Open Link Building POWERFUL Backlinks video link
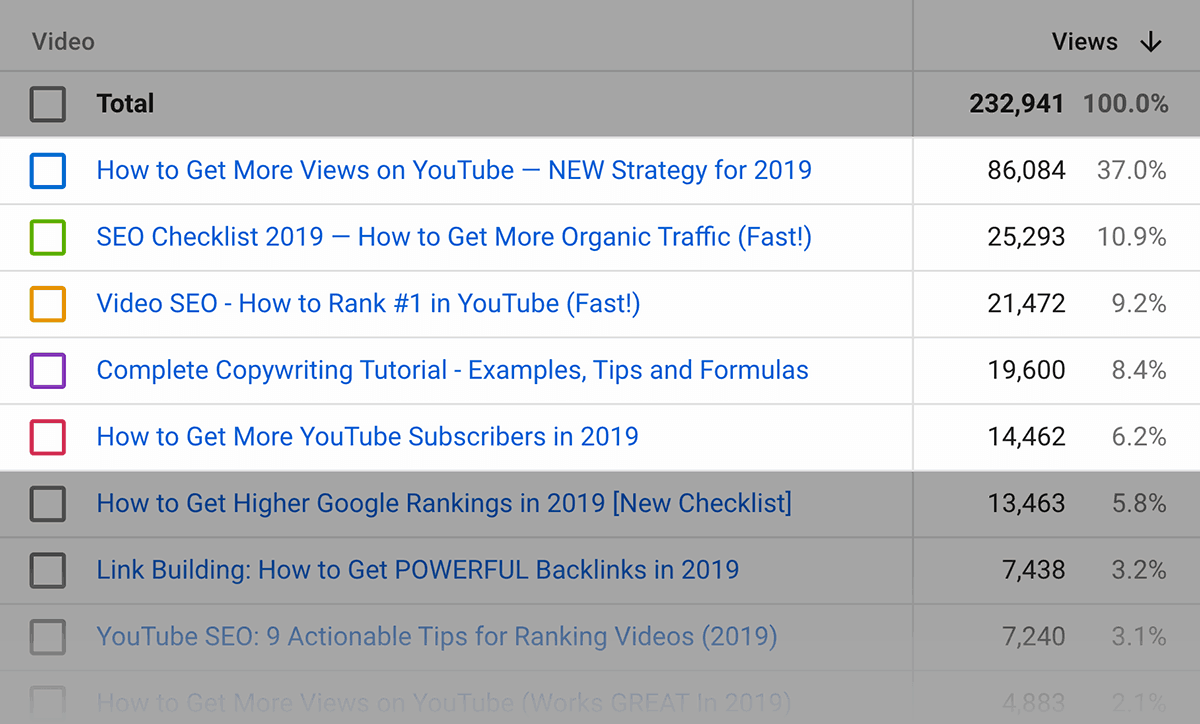 point(417,570)
